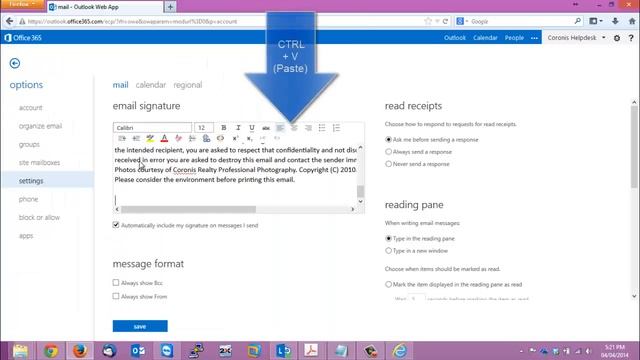Select Always send a response

(x=389, y=151)
